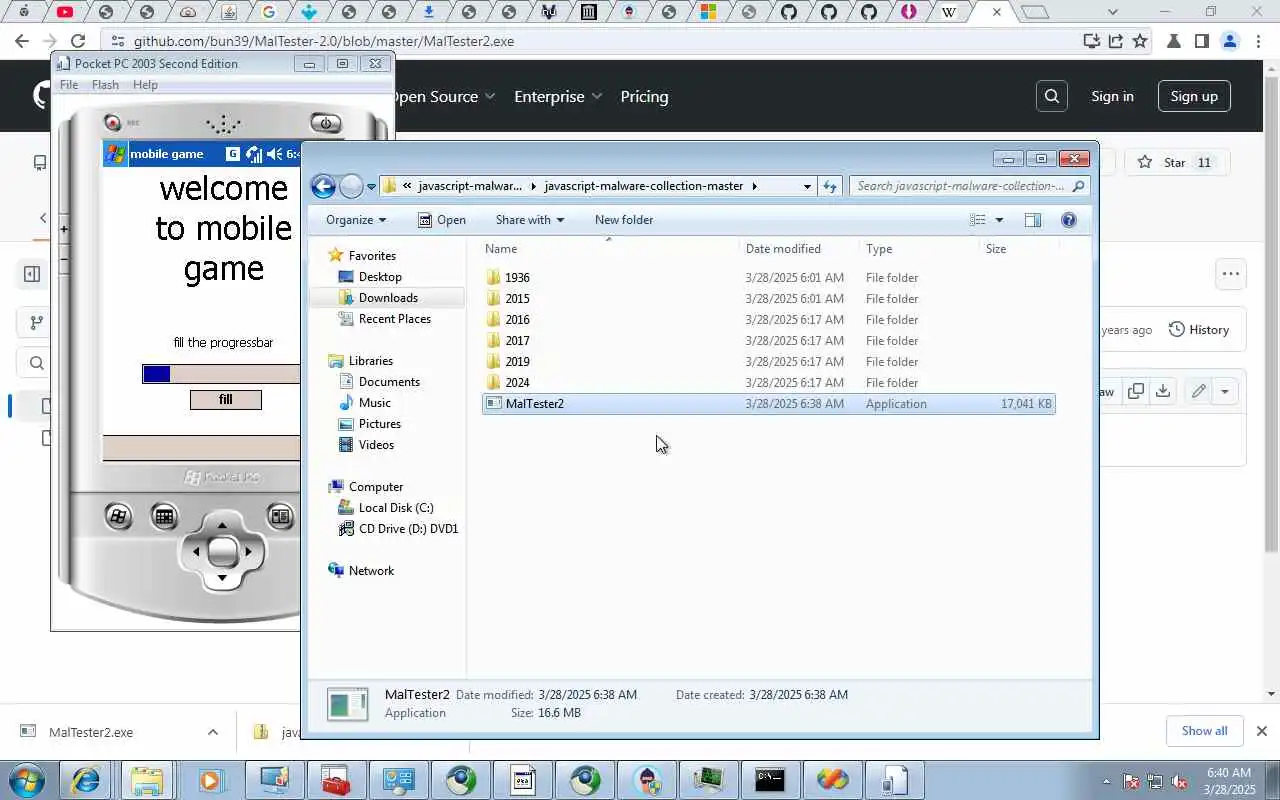
Task: Click Explorer's forward navigation arrow
Action: point(351,186)
